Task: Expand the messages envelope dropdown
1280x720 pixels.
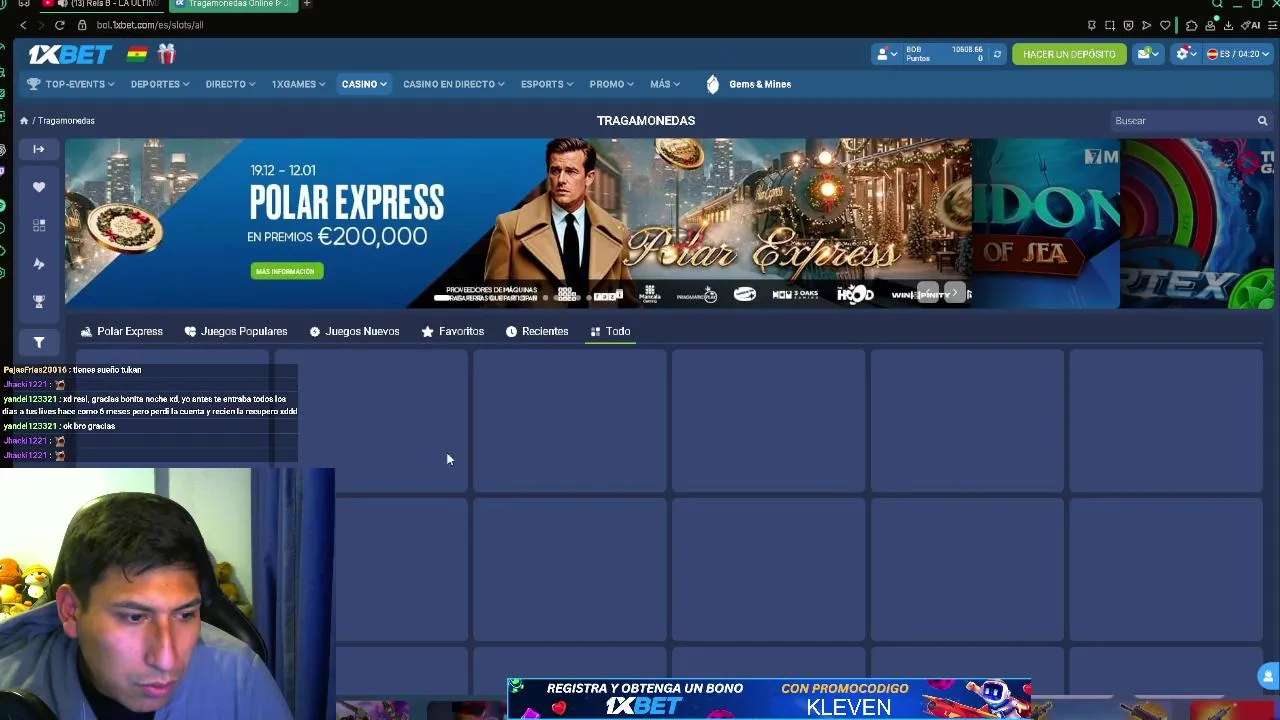Action: pyautogui.click(x=1148, y=54)
